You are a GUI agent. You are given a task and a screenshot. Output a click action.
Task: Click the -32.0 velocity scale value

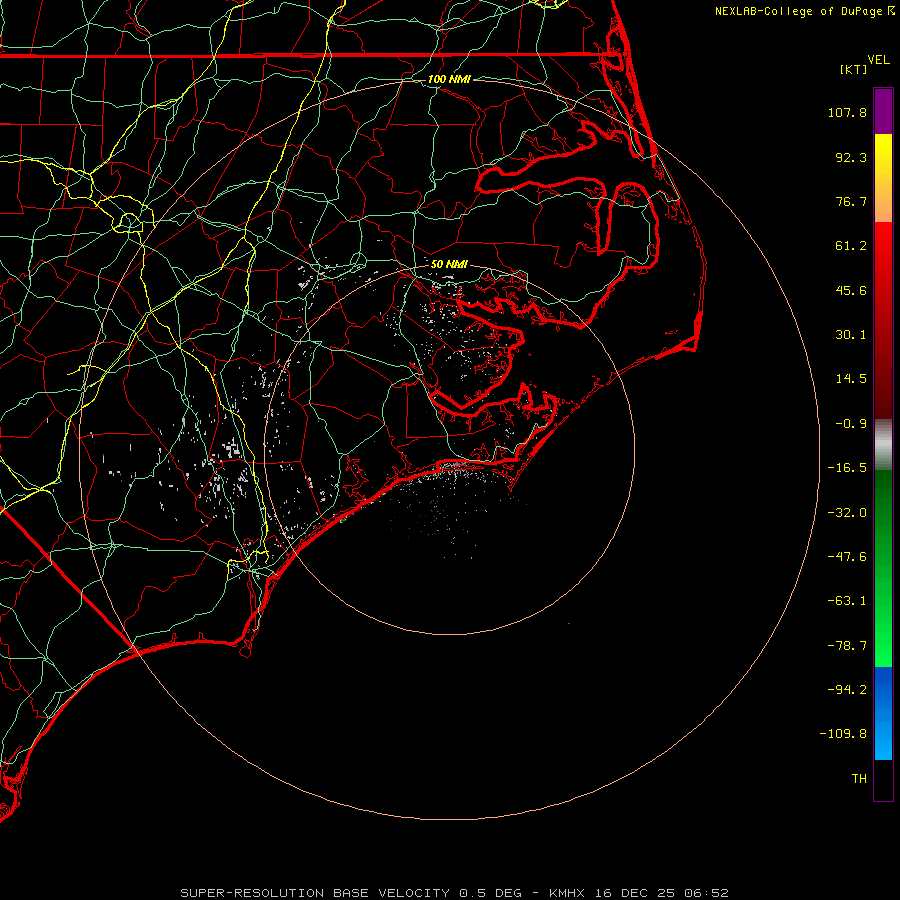(x=847, y=513)
